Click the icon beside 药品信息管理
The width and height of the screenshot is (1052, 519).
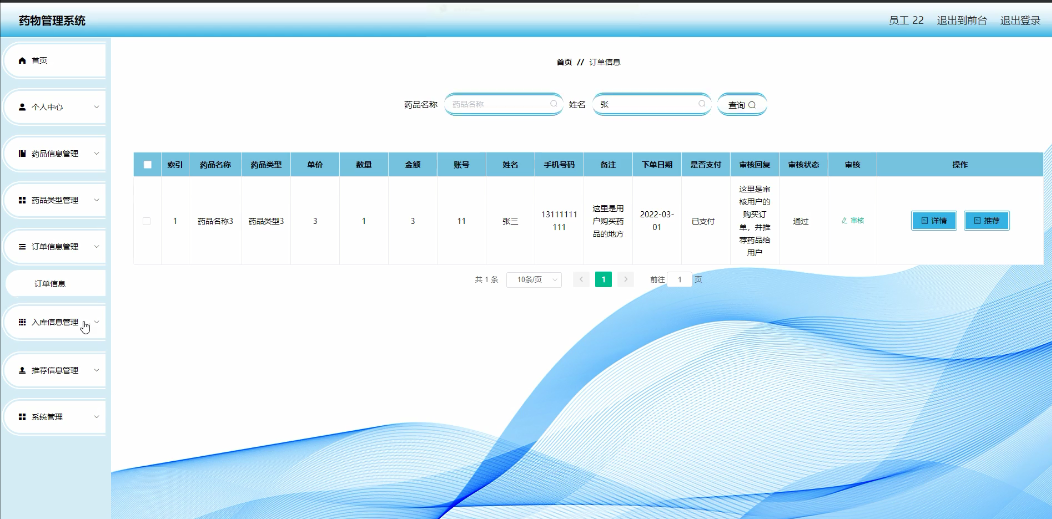(22, 154)
